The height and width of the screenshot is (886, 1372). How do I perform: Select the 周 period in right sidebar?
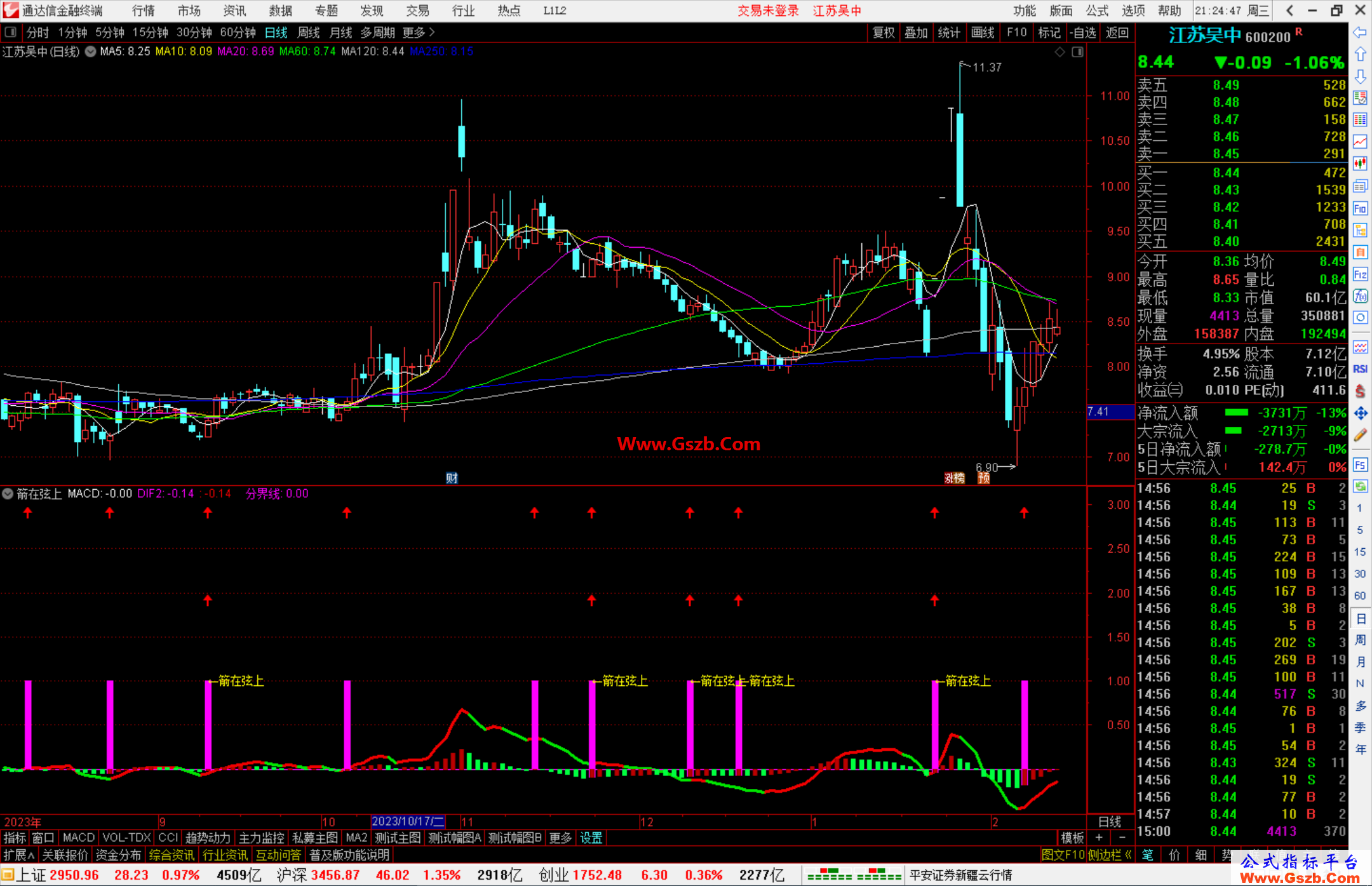click(x=1360, y=640)
